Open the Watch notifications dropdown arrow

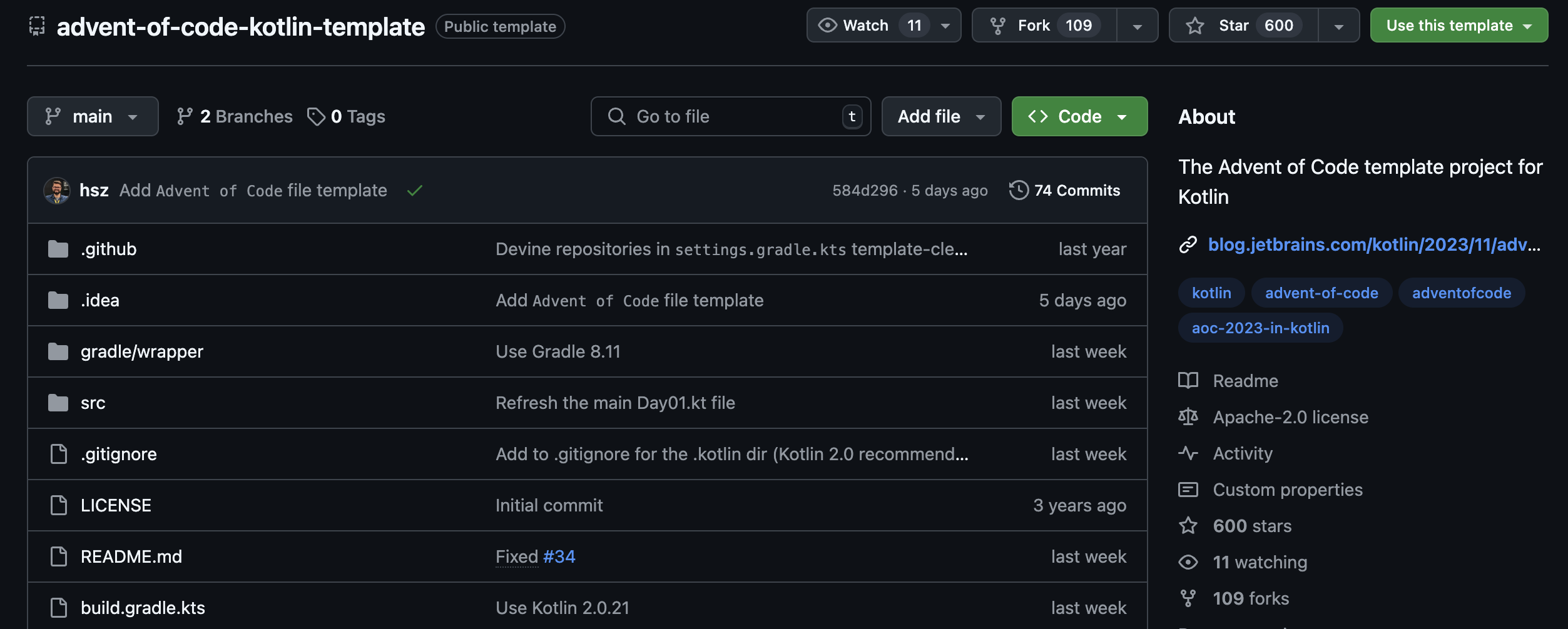click(x=945, y=26)
